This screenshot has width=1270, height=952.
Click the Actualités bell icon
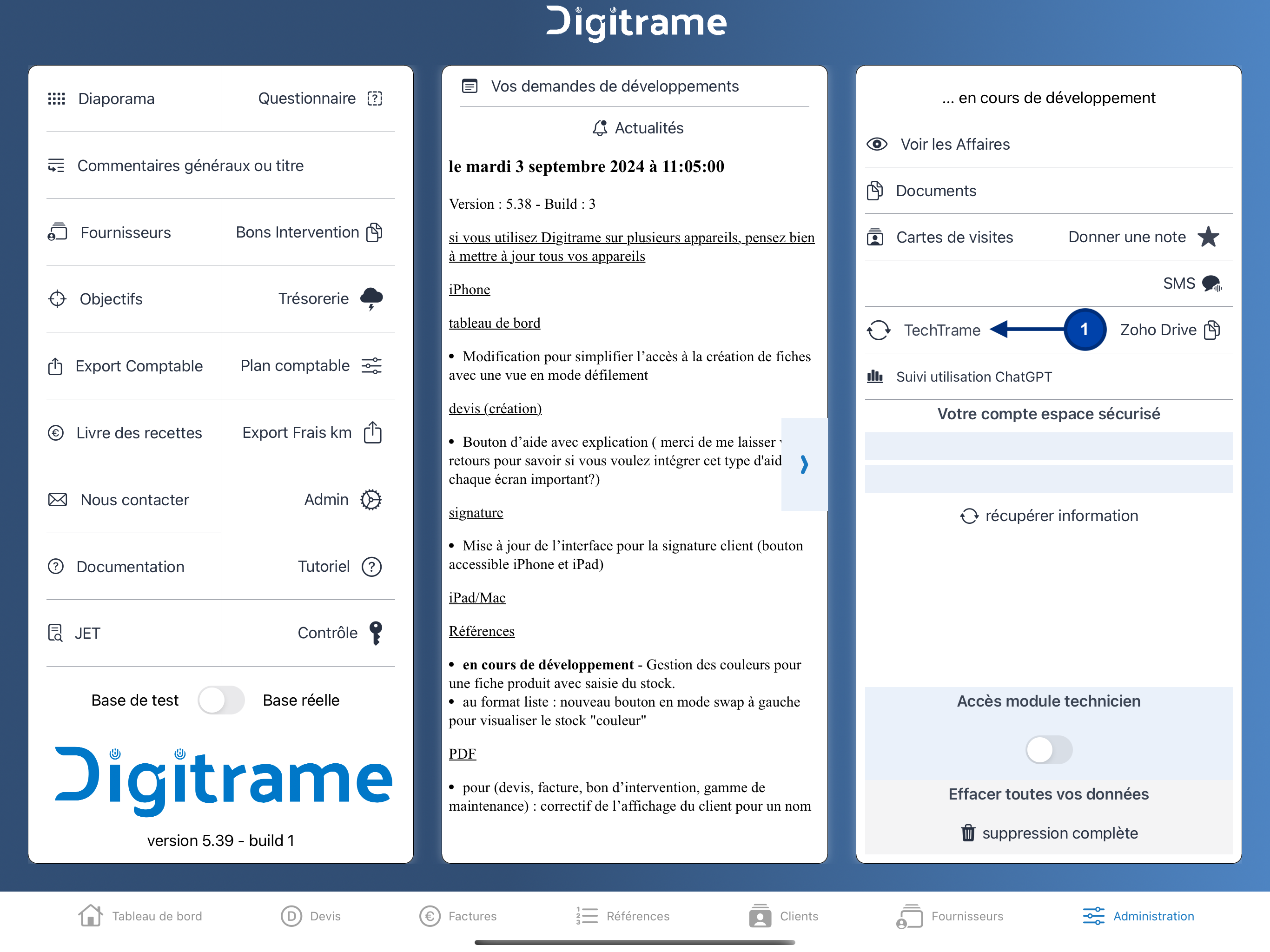tap(600, 128)
